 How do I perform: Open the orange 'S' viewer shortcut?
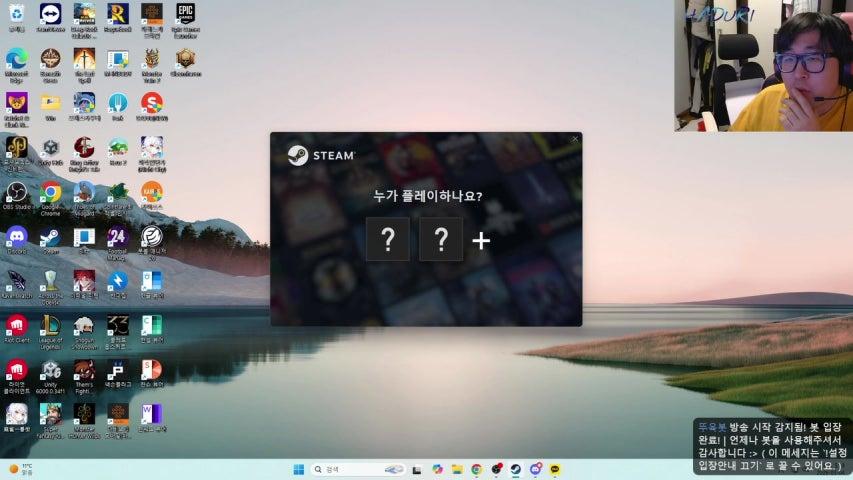pos(152,373)
